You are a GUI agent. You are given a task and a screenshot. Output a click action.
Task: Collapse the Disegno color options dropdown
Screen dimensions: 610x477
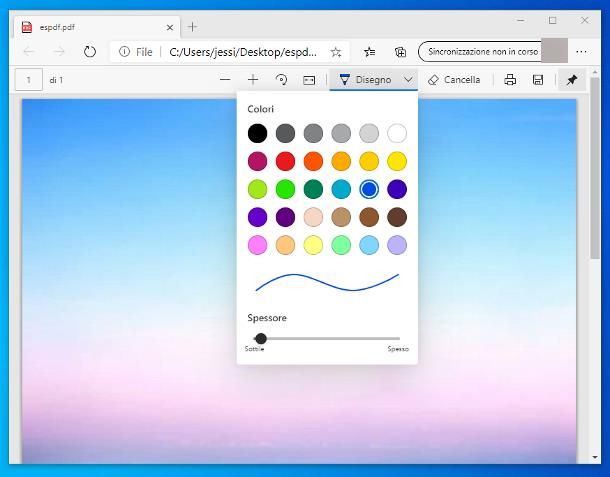click(408, 80)
